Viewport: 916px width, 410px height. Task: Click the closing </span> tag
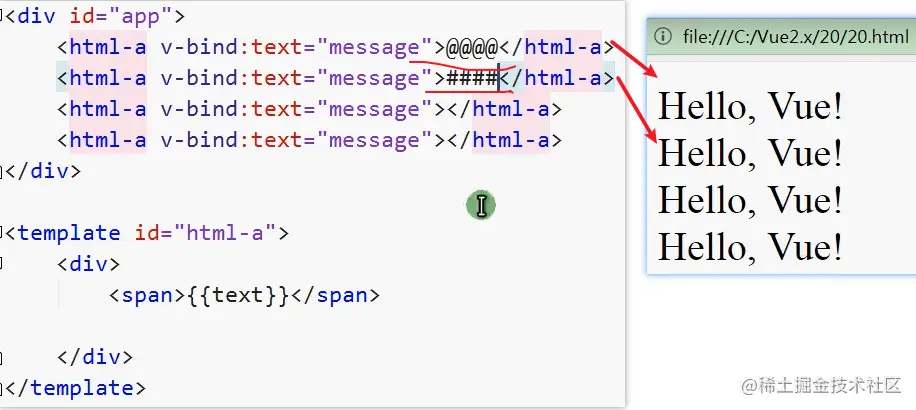335,295
